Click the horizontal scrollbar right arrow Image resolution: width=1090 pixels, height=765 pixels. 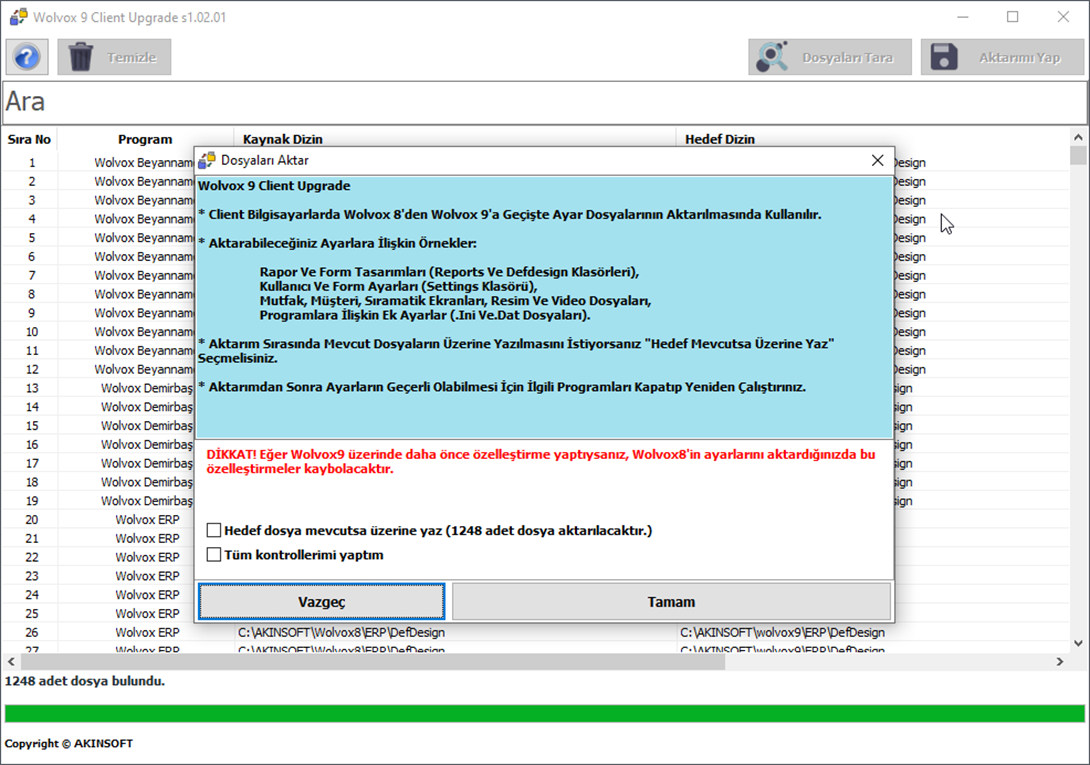(1060, 661)
